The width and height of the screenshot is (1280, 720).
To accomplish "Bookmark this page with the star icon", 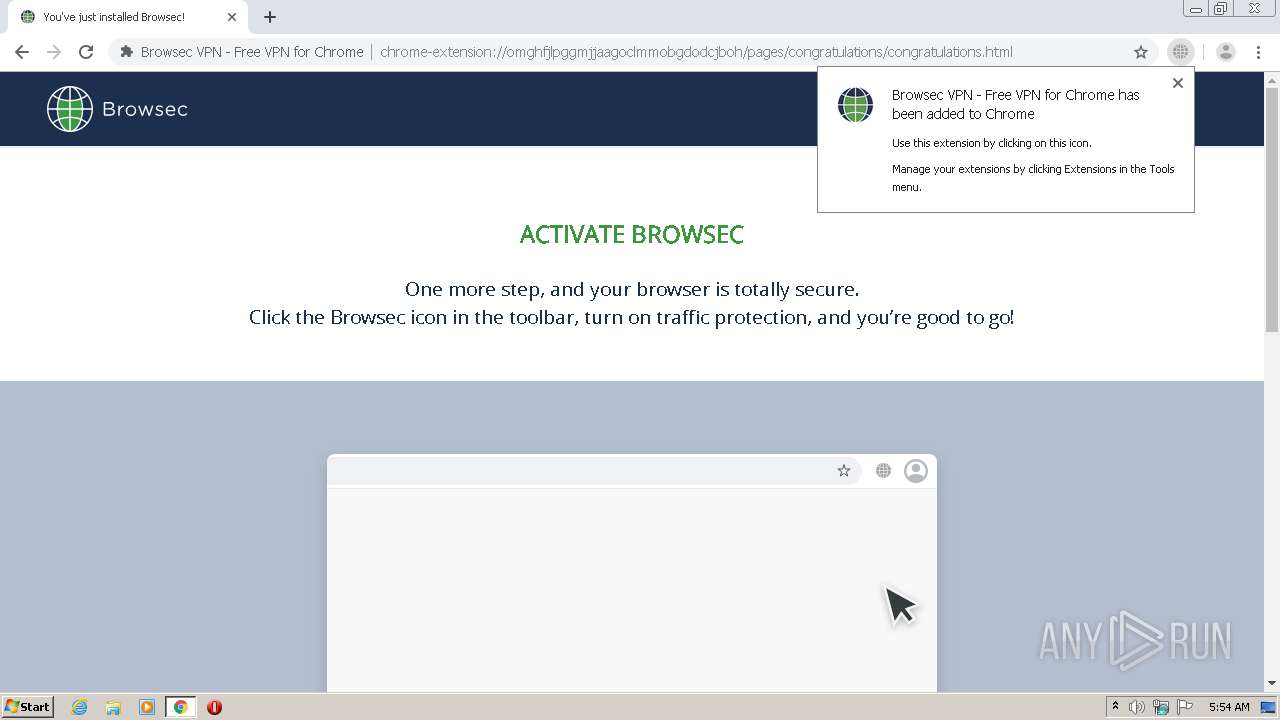I will coord(1141,52).
